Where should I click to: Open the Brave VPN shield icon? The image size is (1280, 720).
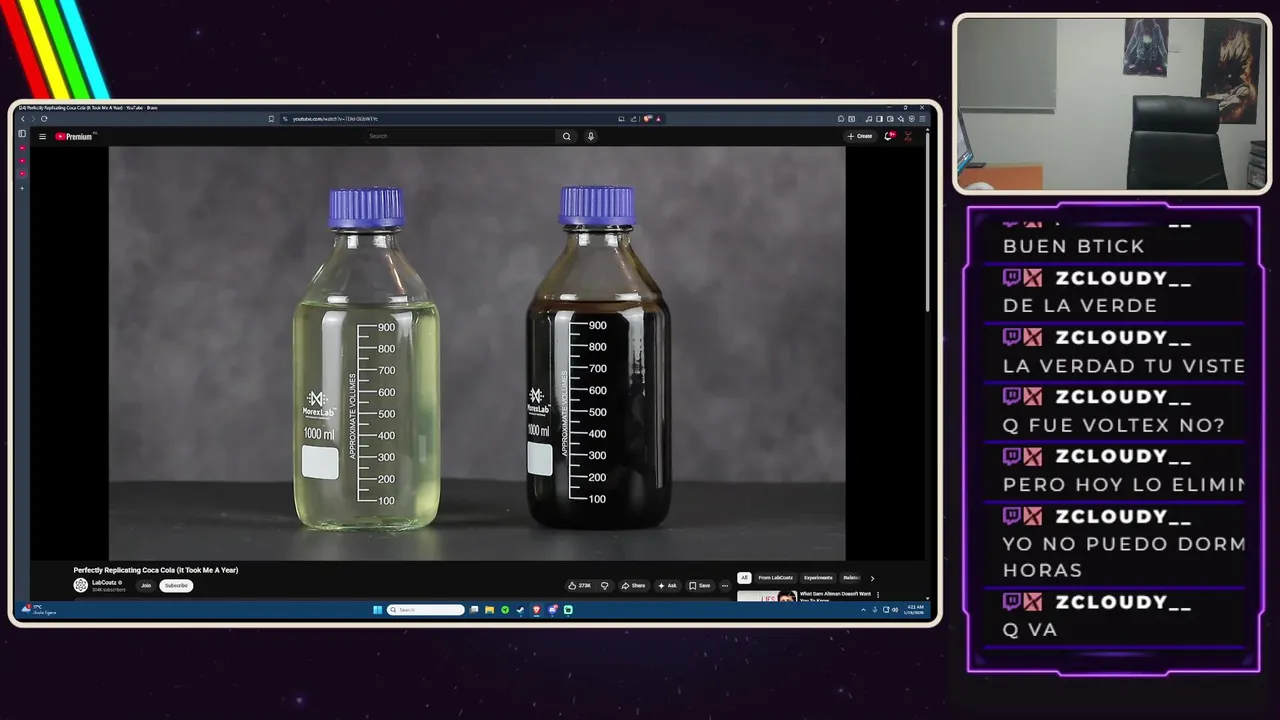tap(911, 119)
